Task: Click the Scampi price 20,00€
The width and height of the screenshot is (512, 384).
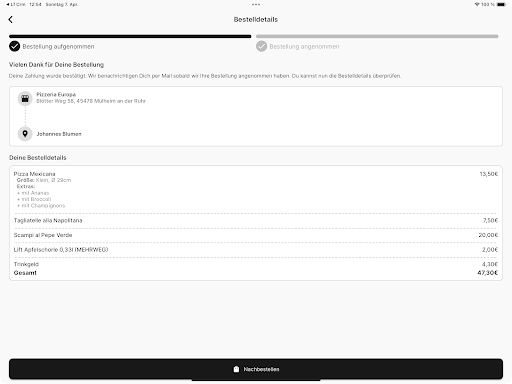Action: (488, 235)
